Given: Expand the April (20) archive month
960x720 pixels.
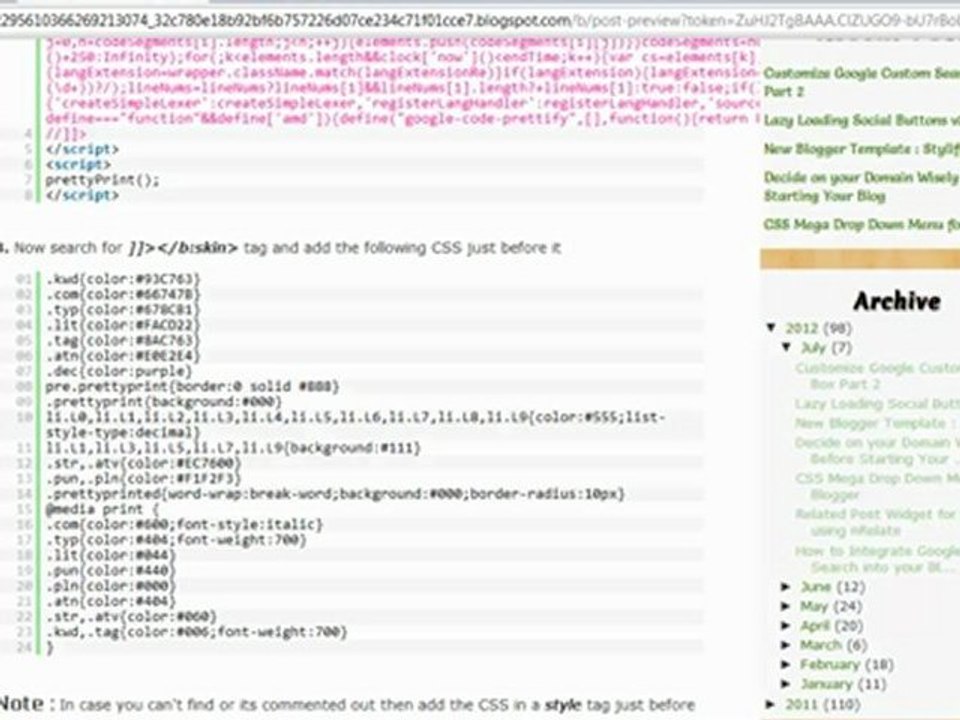Looking at the screenshot, I should 786,626.
